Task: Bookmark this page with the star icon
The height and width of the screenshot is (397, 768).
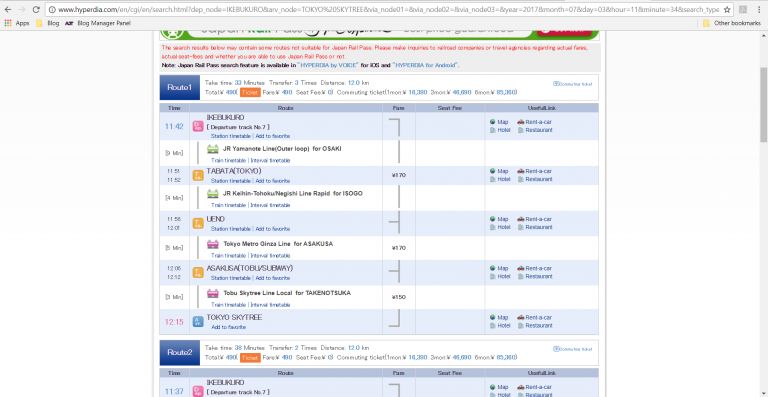Action: pyautogui.click(x=727, y=9)
